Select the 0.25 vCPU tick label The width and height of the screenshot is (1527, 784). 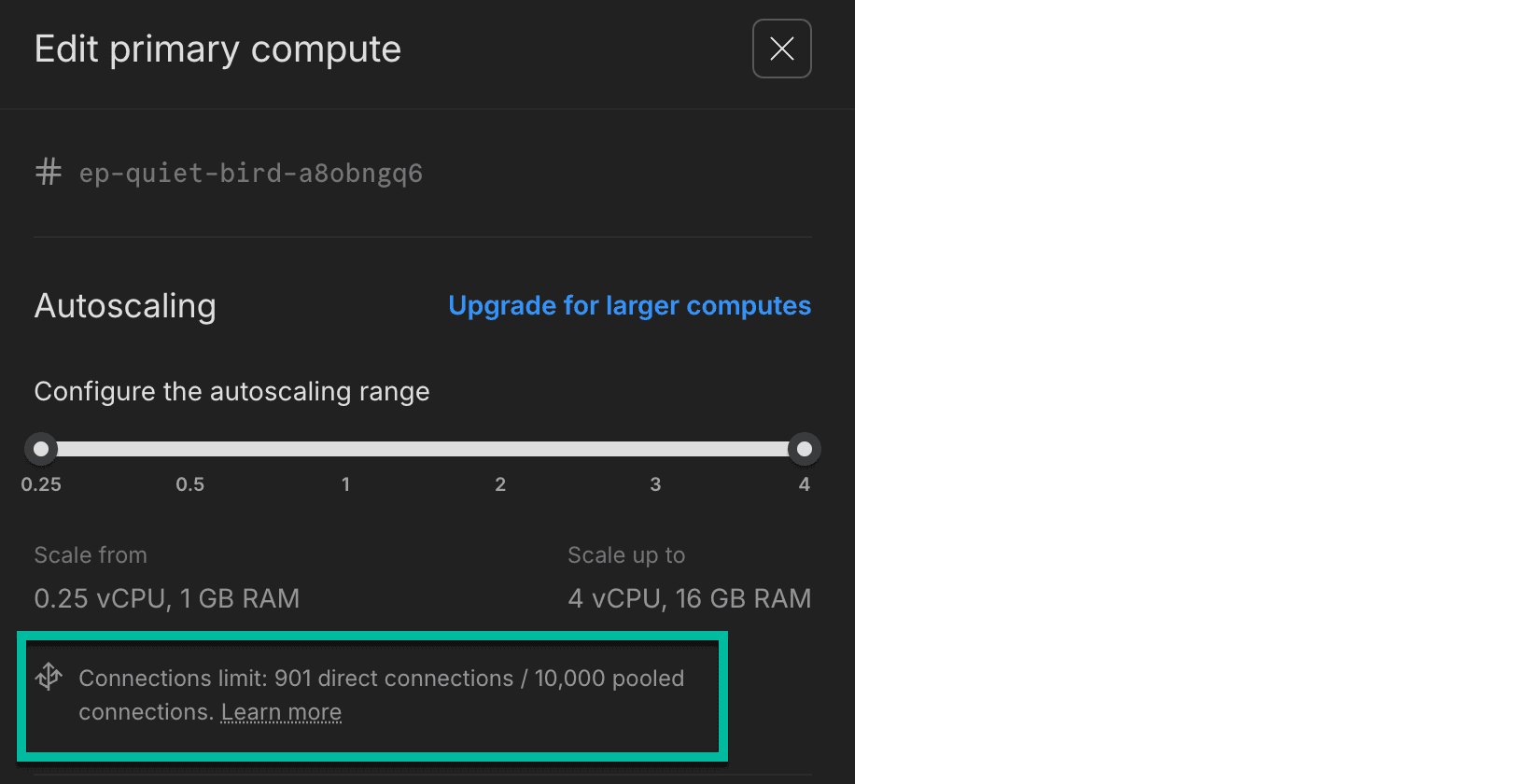pyautogui.click(x=41, y=484)
